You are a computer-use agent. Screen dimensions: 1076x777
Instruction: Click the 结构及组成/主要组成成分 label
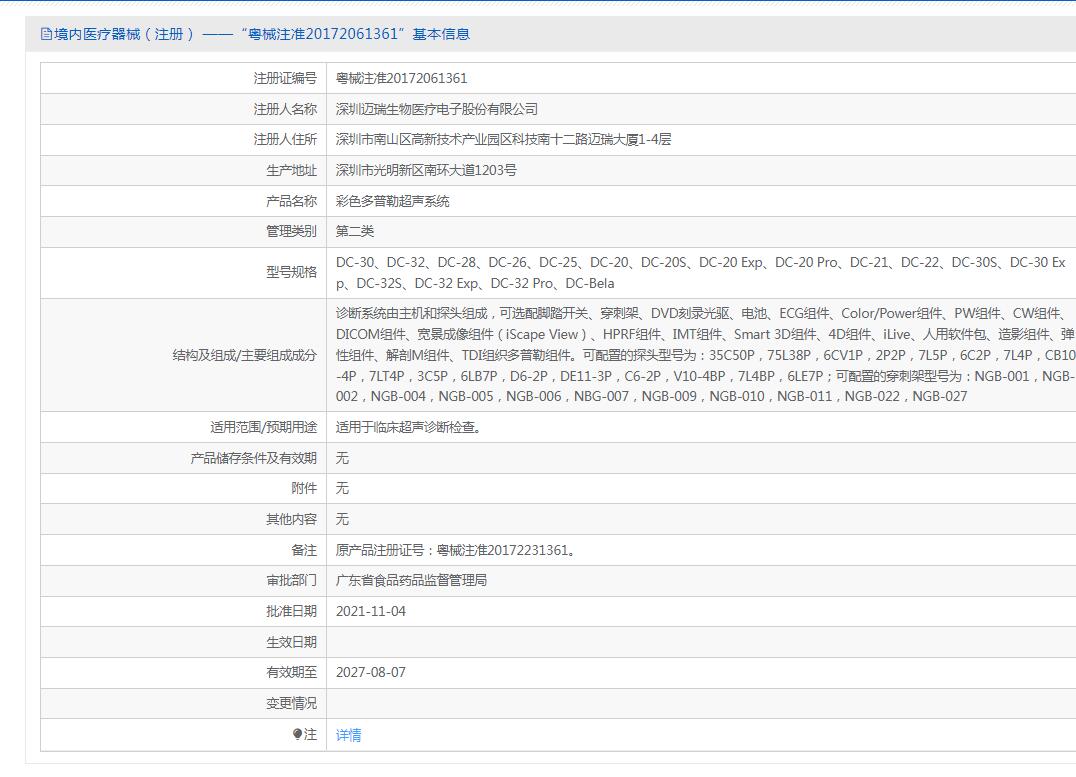[x=245, y=356]
